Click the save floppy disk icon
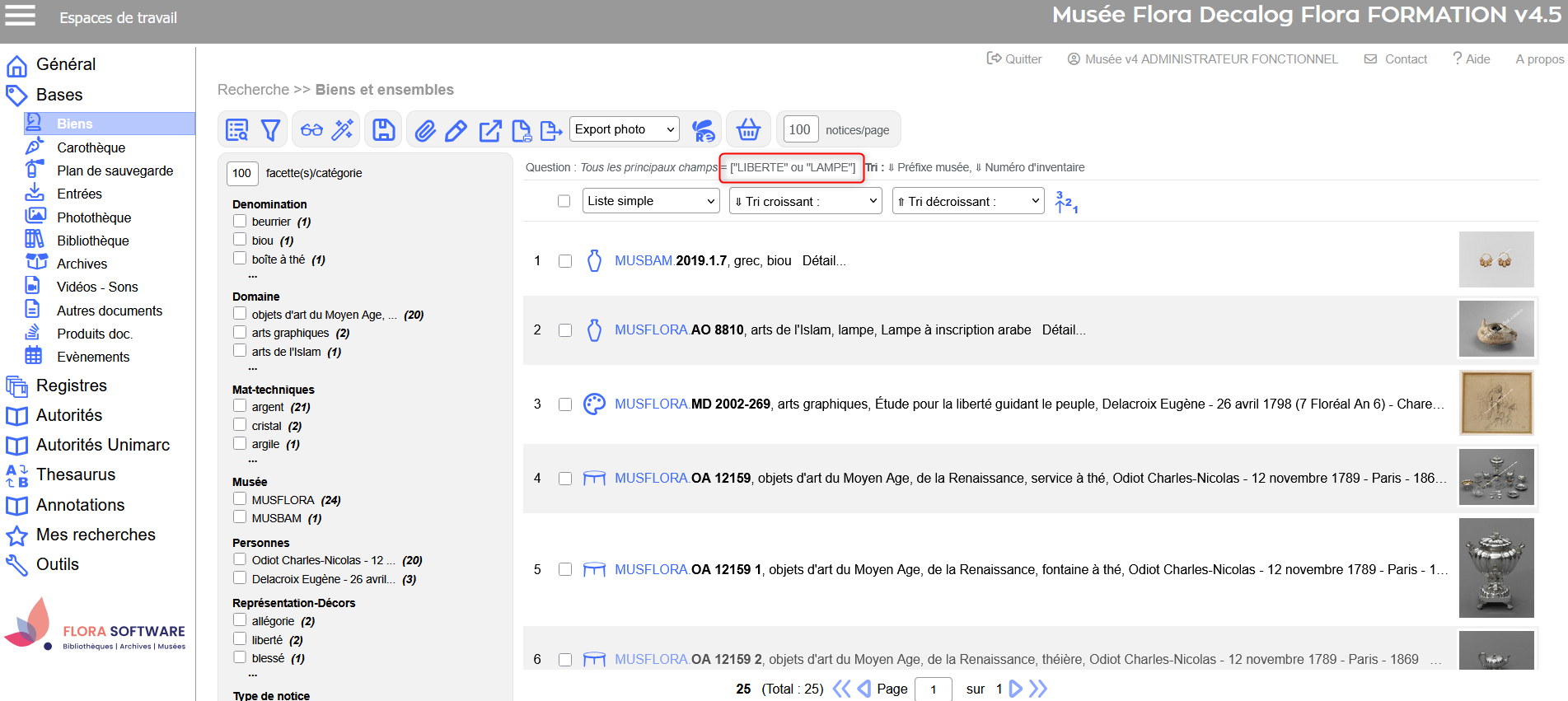The height and width of the screenshot is (701, 1568). tap(384, 130)
